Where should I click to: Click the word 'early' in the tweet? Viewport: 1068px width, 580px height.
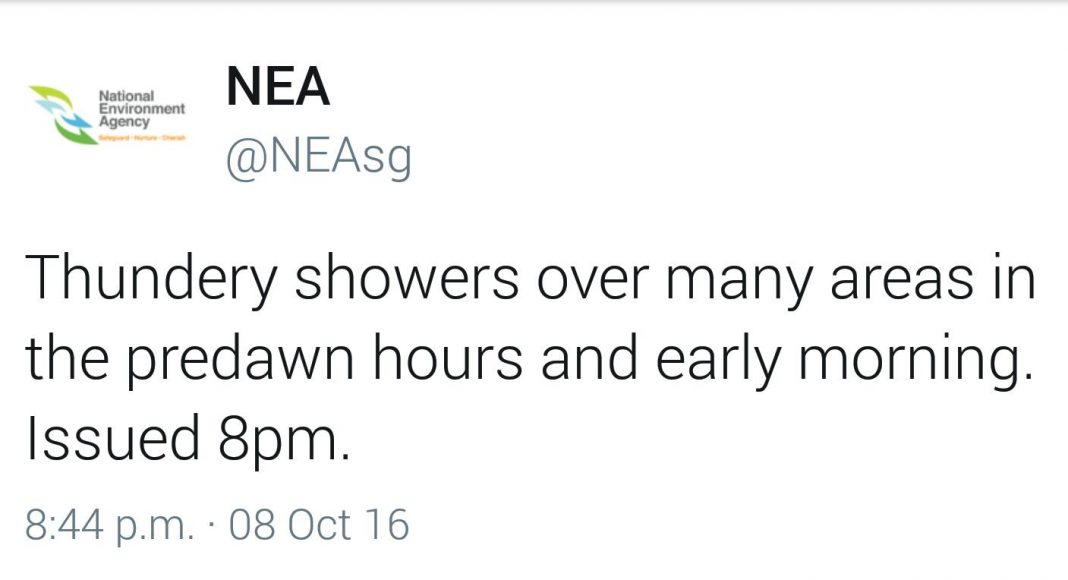tap(719, 361)
